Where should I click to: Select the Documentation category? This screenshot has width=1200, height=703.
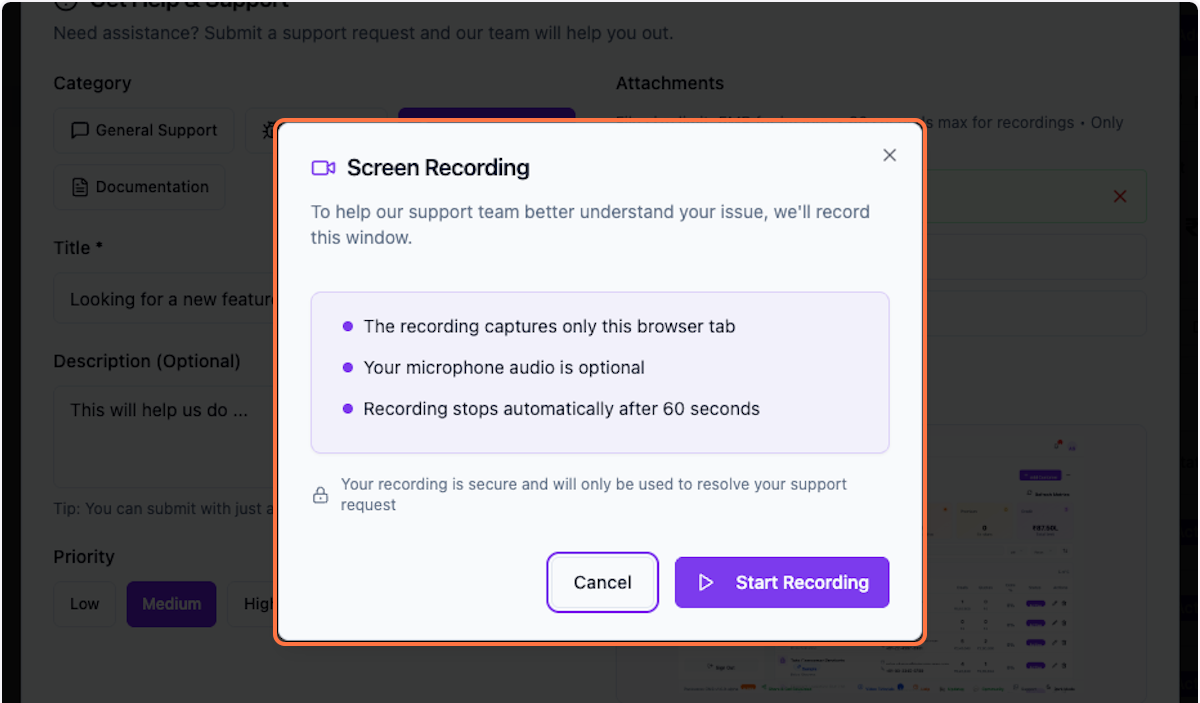pyautogui.click(x=139, y=187)
